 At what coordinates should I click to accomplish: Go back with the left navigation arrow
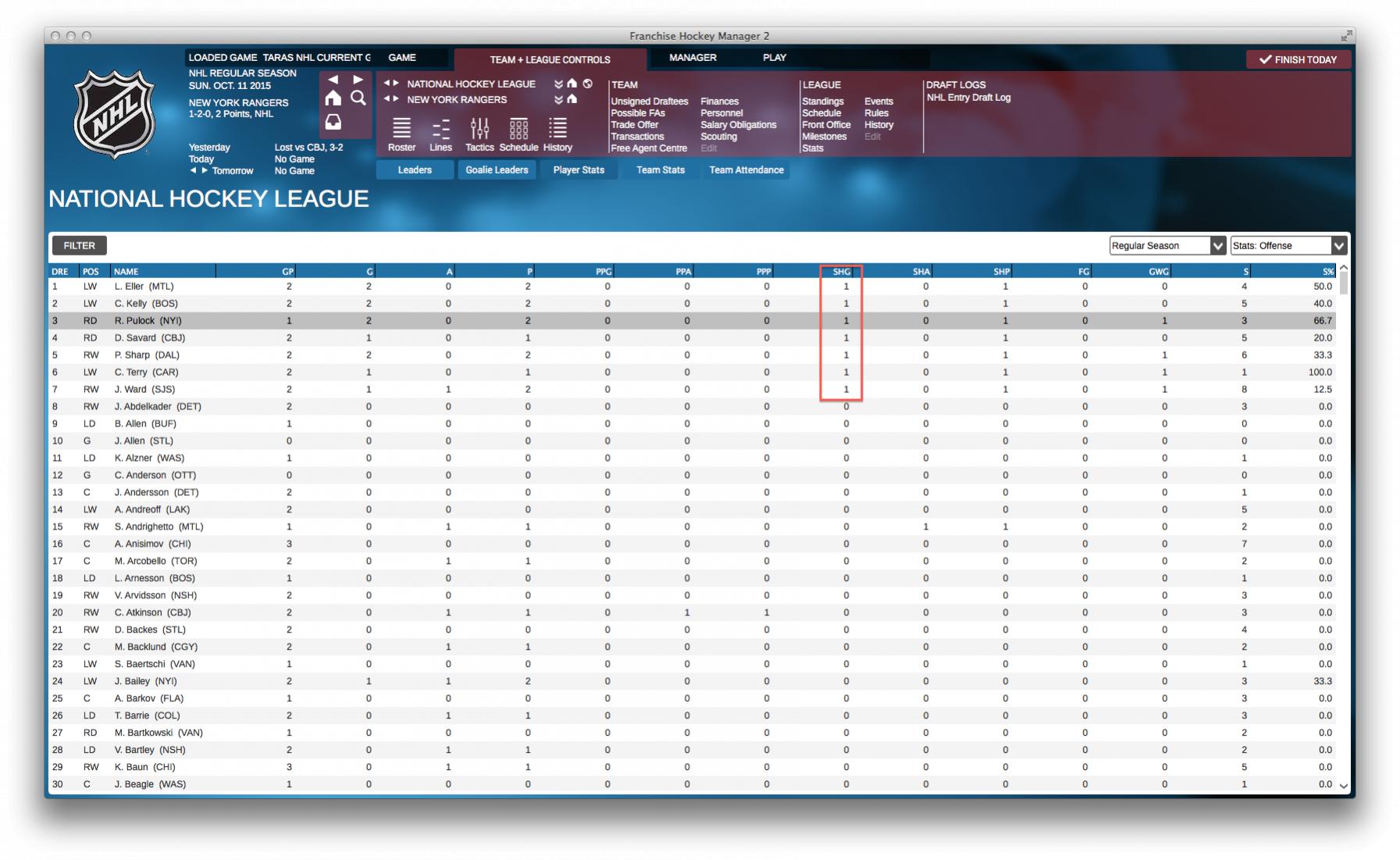click(333, 80)
